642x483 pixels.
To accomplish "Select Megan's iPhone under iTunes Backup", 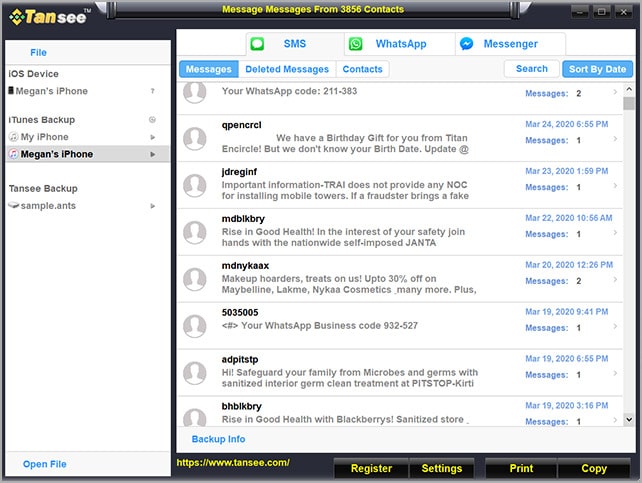I will (x=57, y=154).
